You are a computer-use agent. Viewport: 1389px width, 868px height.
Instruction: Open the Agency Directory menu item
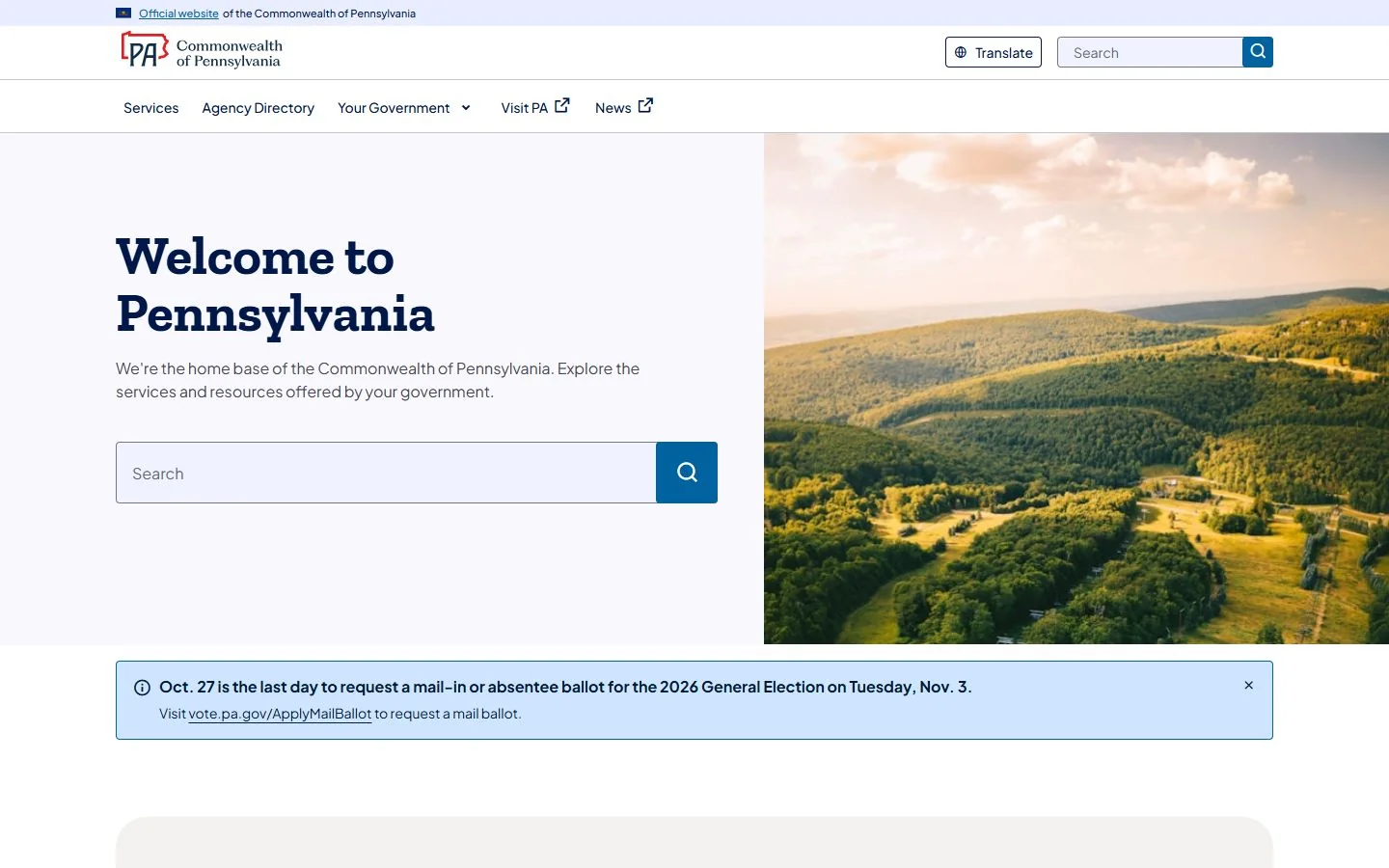tap(259, 108)
